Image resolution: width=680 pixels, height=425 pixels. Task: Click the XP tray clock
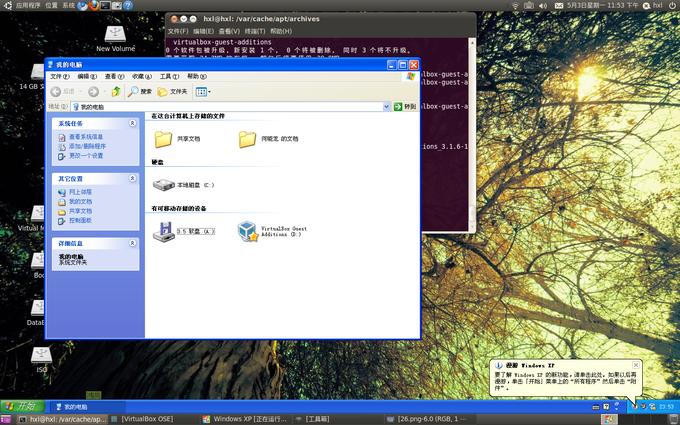click(666, 407)
